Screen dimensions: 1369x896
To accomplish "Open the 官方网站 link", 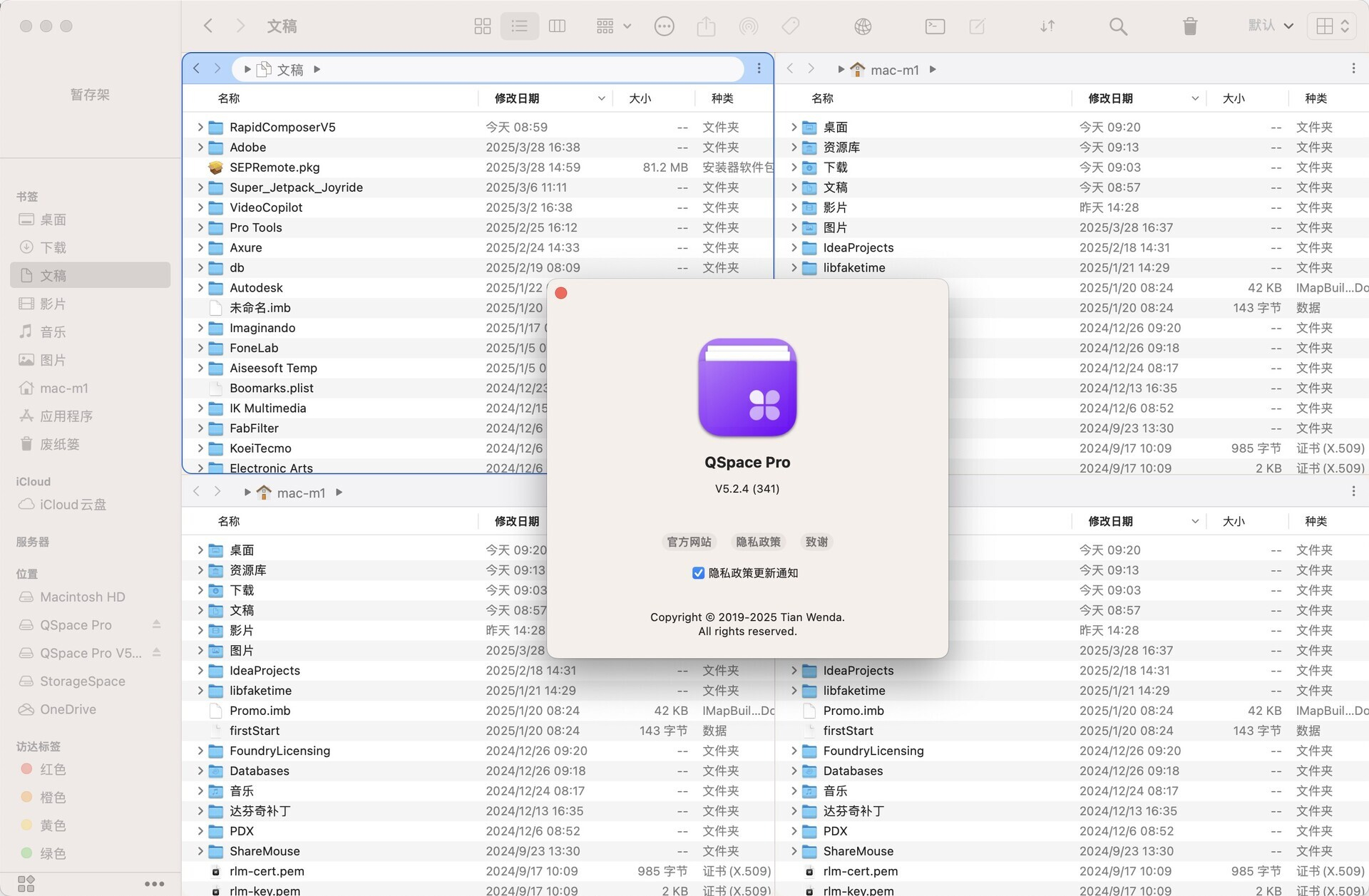I will pos(688,542).
